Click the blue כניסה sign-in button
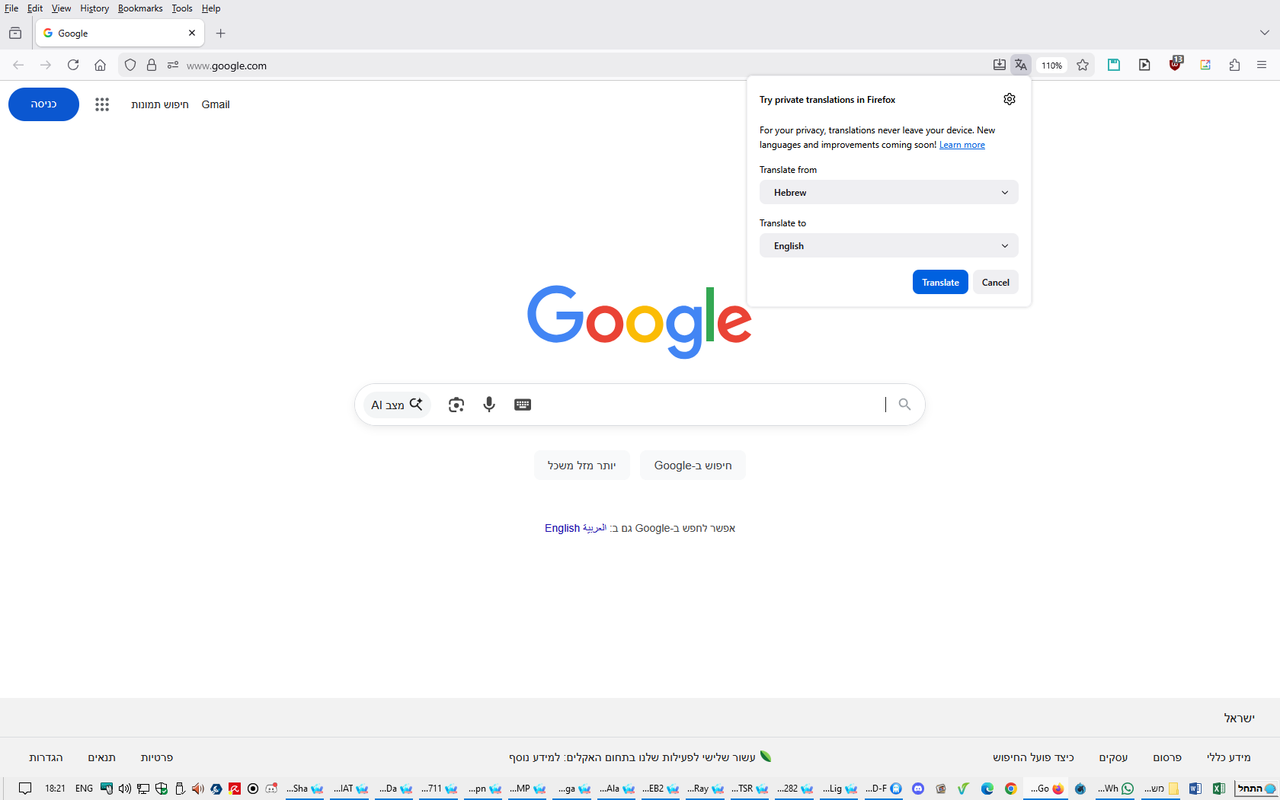The width and height of the screenshot is (1280, 800). click(x=44, y=104)
